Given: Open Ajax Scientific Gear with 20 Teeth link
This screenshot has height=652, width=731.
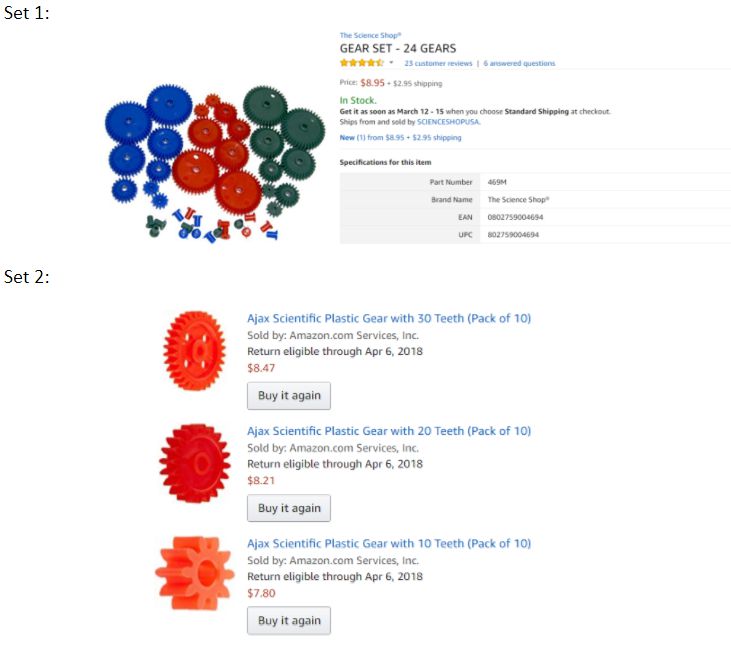Looking at the screenshot, I should tap(389, 431).
